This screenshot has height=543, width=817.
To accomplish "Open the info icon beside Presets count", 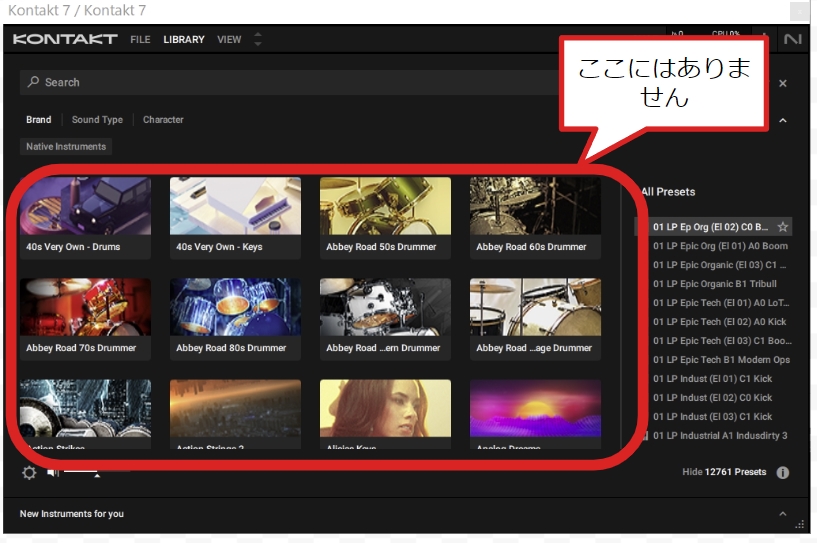I will point(783,472).
